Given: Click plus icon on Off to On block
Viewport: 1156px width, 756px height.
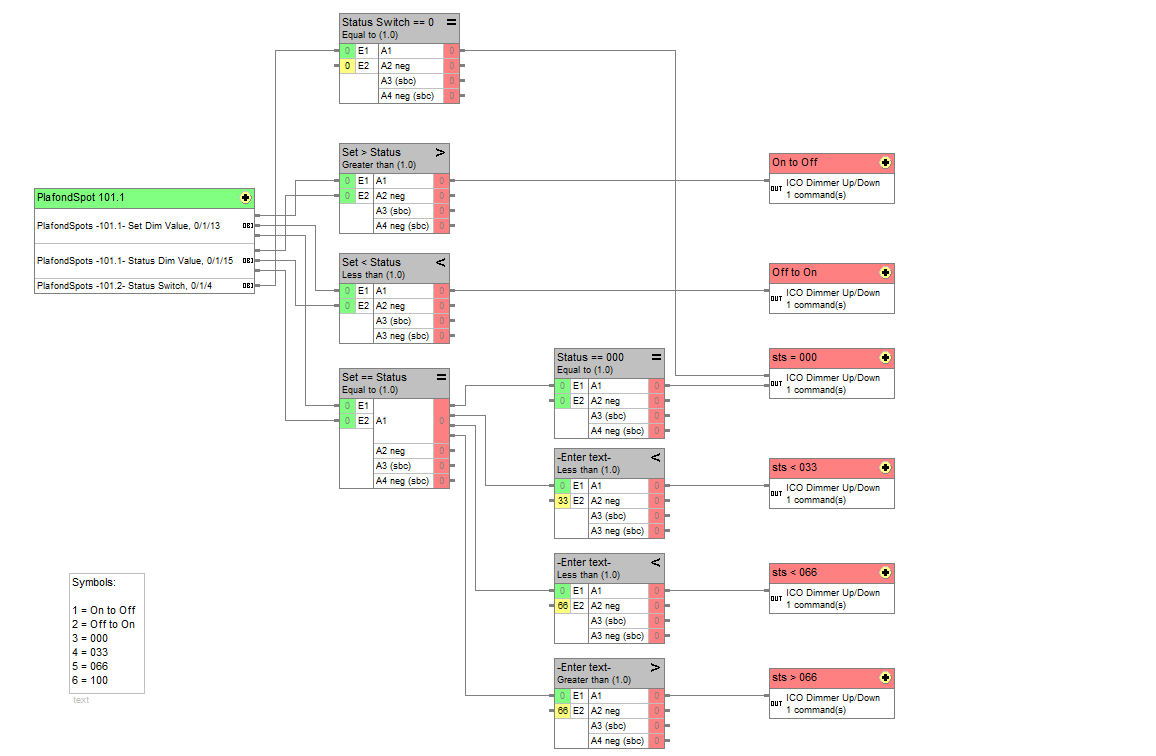Looking at the screenshot, I should point(885,273).
